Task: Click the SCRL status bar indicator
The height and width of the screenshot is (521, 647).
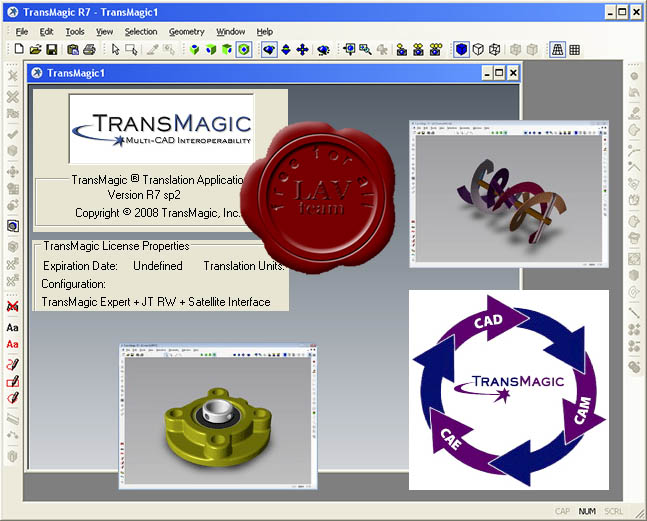Action: [x=613, y=512]
